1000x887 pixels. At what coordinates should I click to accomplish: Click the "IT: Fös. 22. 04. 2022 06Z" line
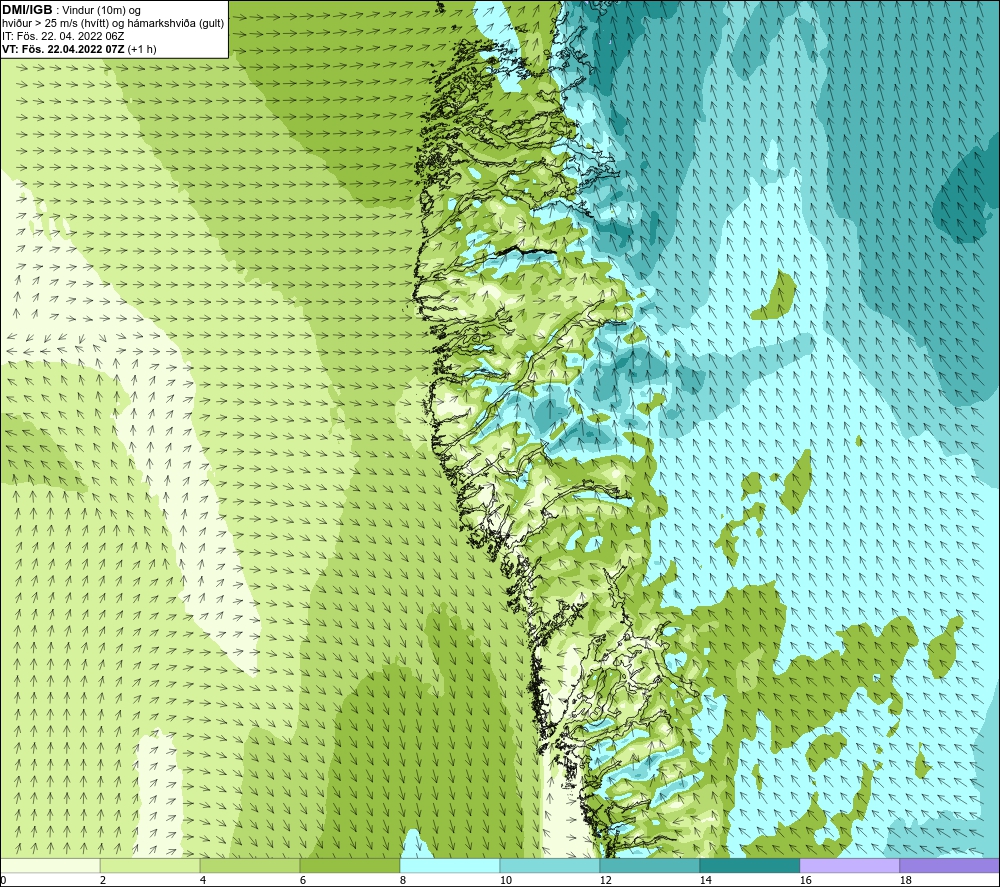[x=63, y=36]
